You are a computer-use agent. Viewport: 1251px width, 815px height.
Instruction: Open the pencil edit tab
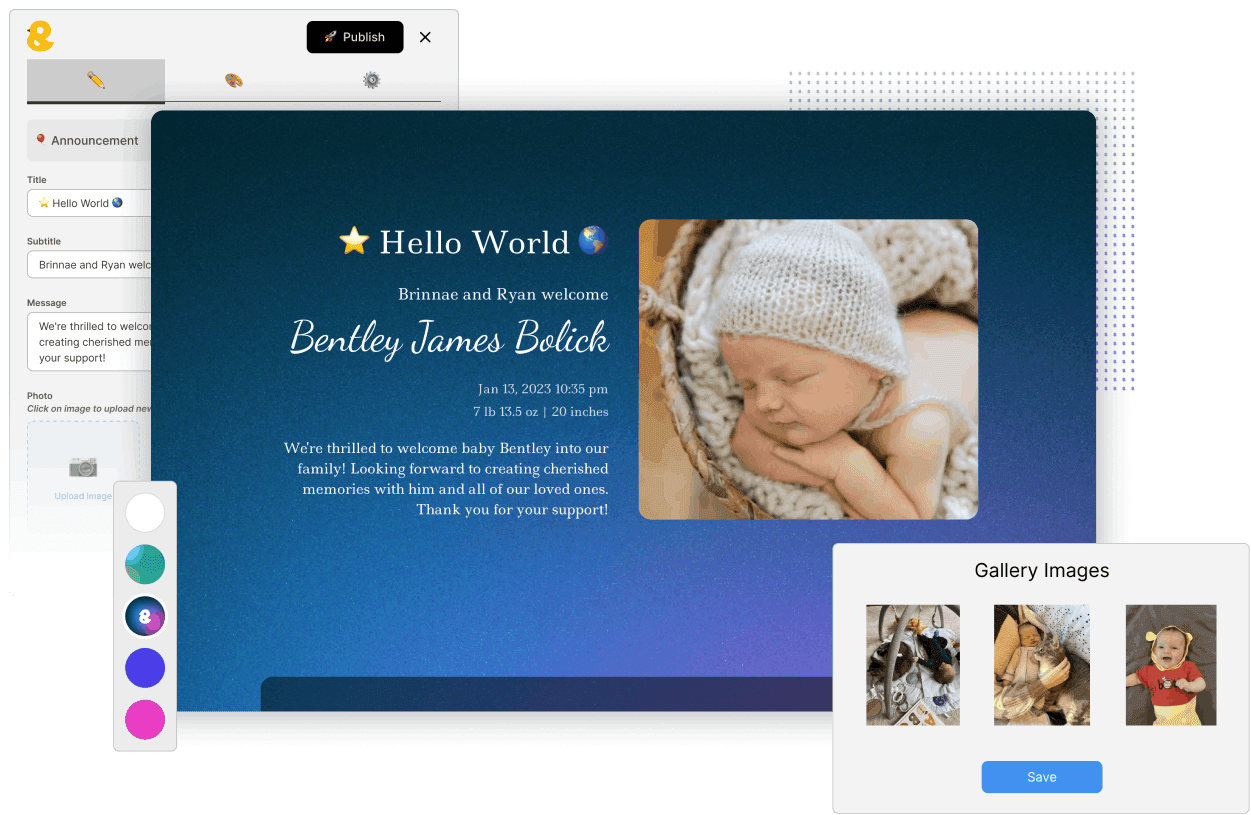click(x=96, y=80)
